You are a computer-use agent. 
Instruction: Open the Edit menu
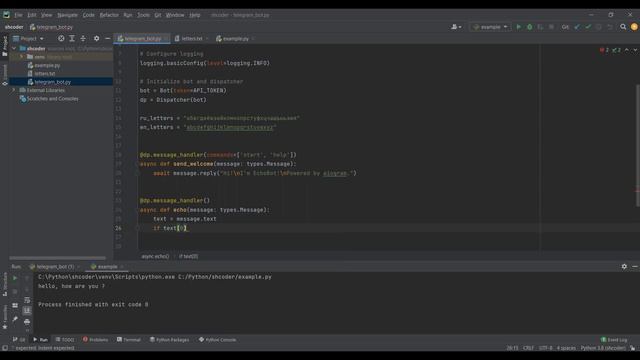[x=32, y=15]
